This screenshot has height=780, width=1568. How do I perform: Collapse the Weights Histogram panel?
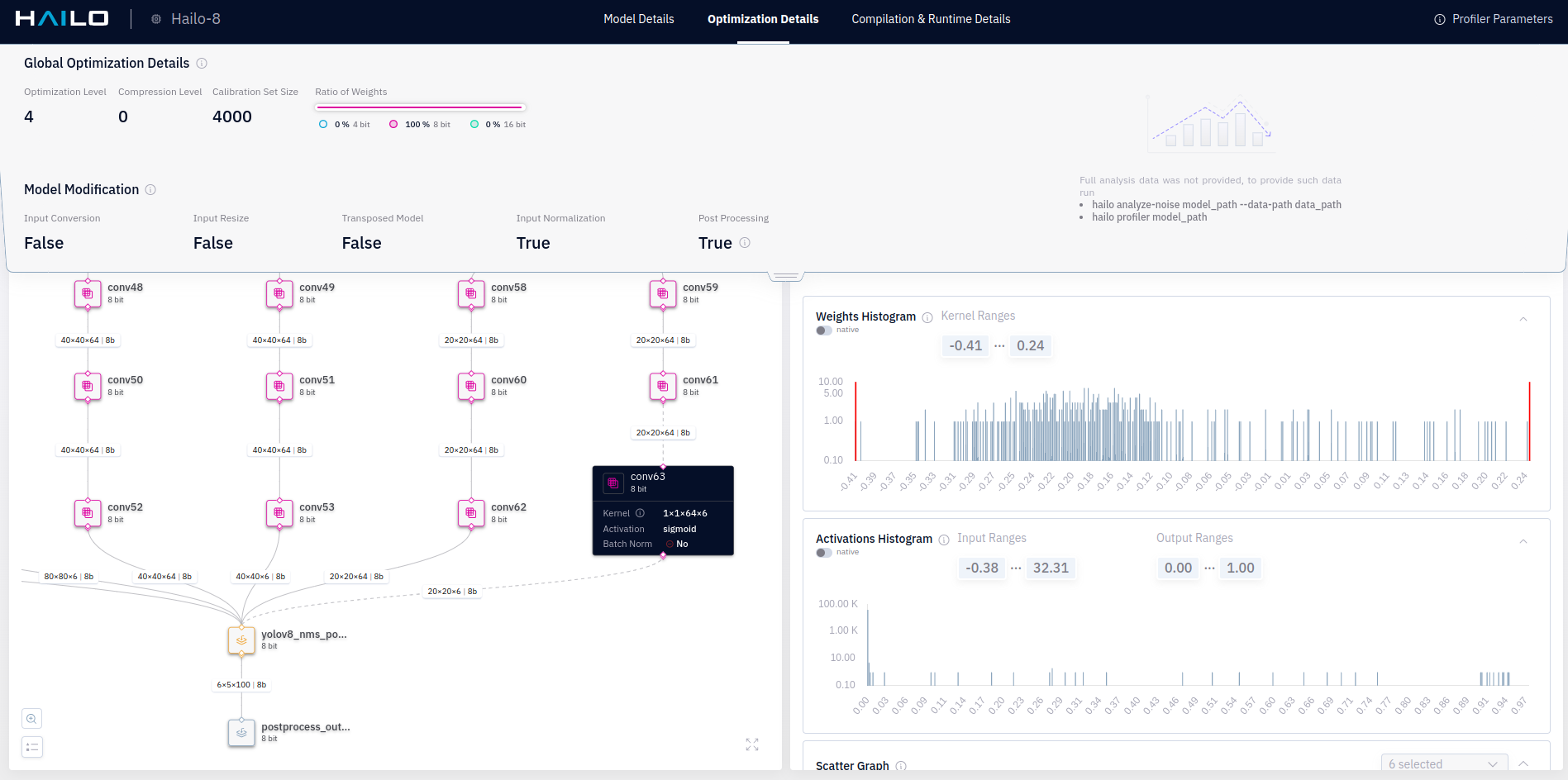pos(1523,319)
